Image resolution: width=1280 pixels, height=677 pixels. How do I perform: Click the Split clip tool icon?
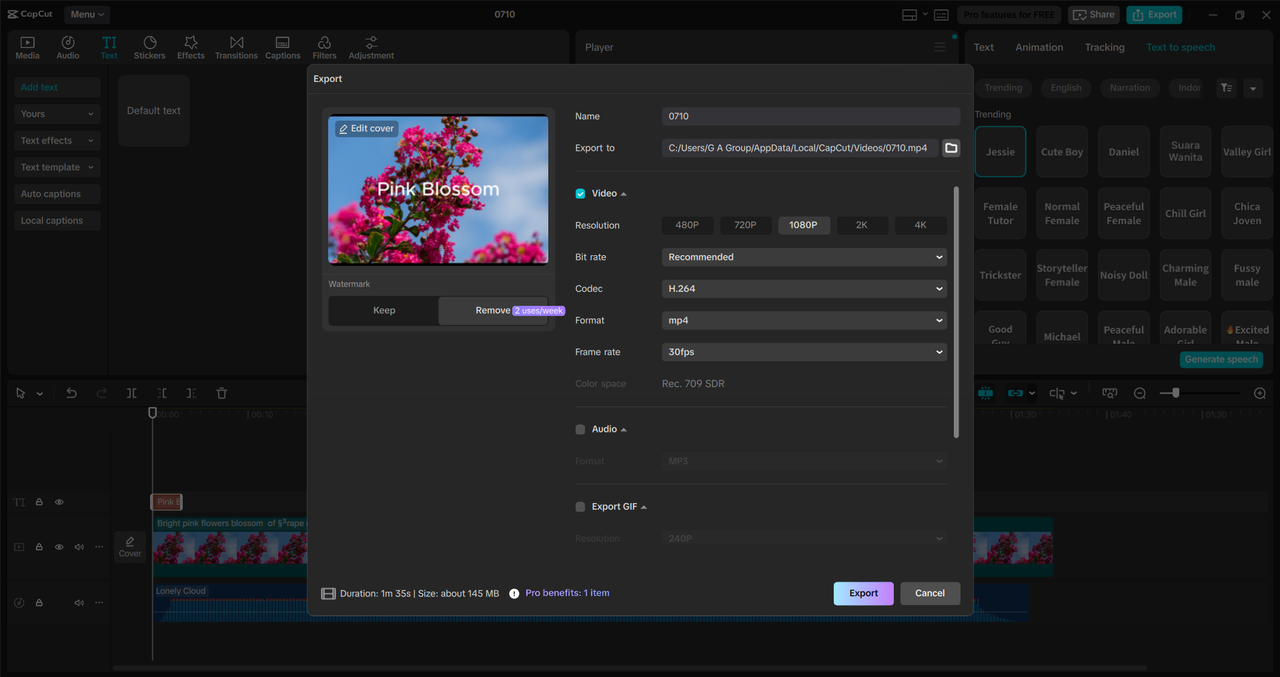pyautogui.click(x=131, y=394)
